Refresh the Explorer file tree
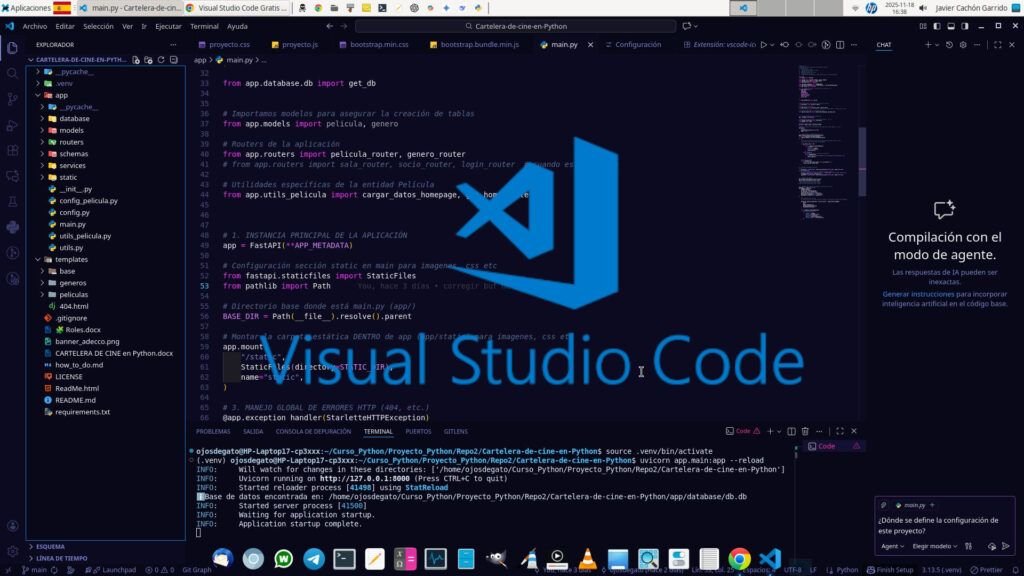Viewport: 1024px width, 576px height. (160, 60)
